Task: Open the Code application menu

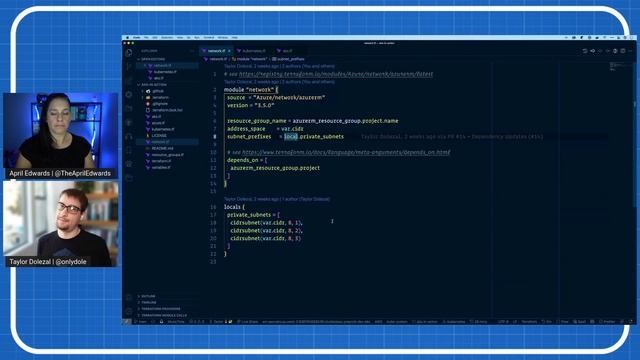Action: click(x=137, y=38)
